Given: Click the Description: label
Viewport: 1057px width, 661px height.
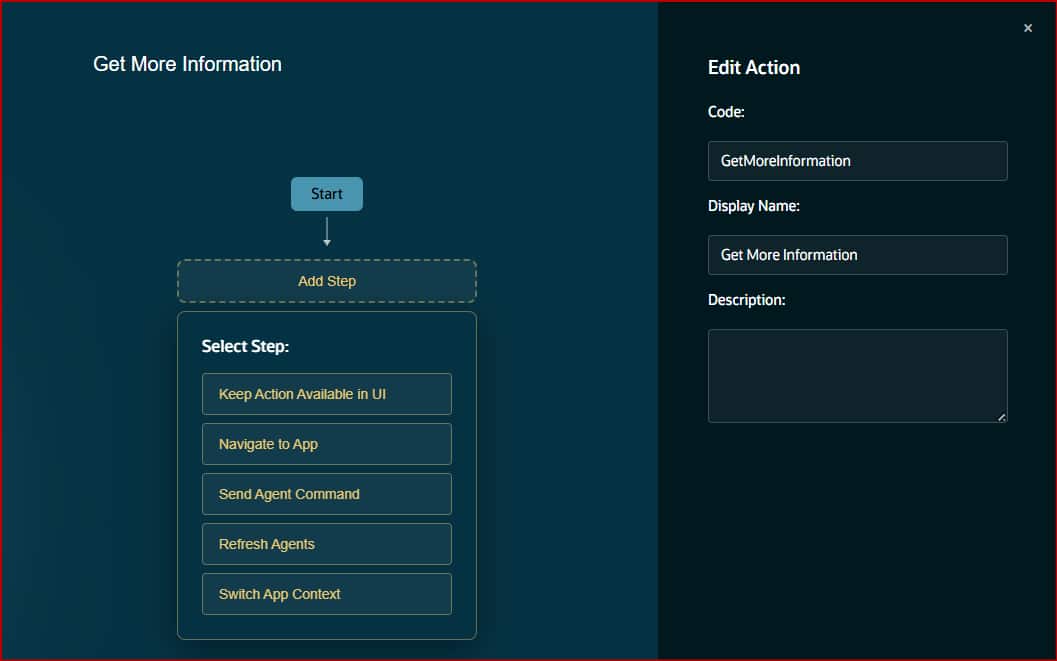Looking at the screenshot, I should point(746,300).
